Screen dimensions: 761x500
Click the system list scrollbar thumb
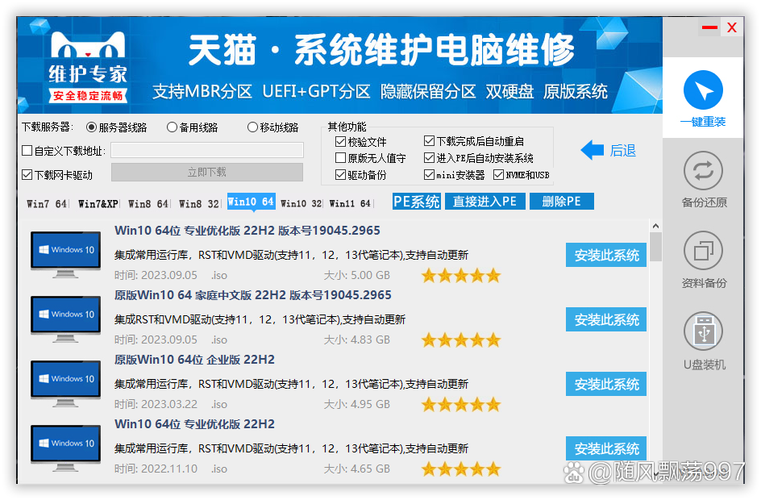pos(656,247)
